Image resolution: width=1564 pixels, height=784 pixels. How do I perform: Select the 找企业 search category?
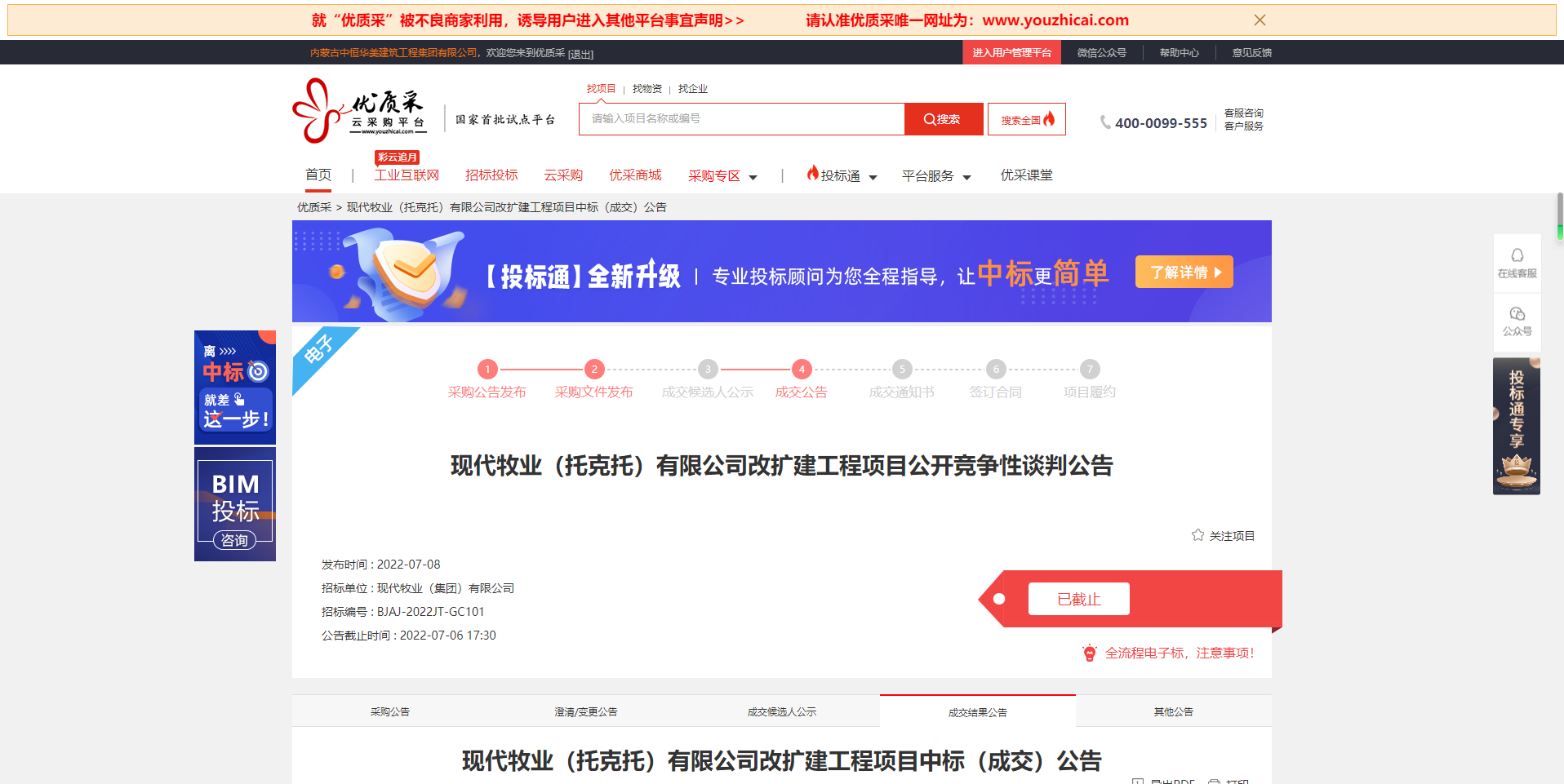pos(693,88)
